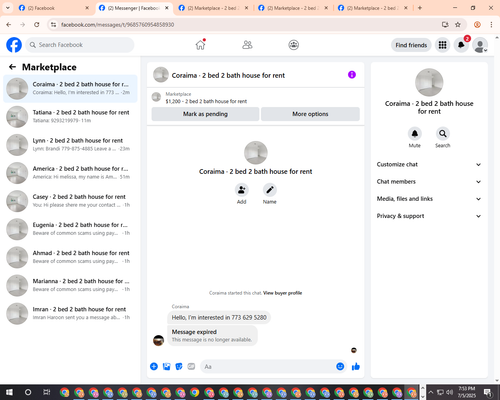Bookmark this page with star icon
This screenshot has width=500, height=400.
458,24
